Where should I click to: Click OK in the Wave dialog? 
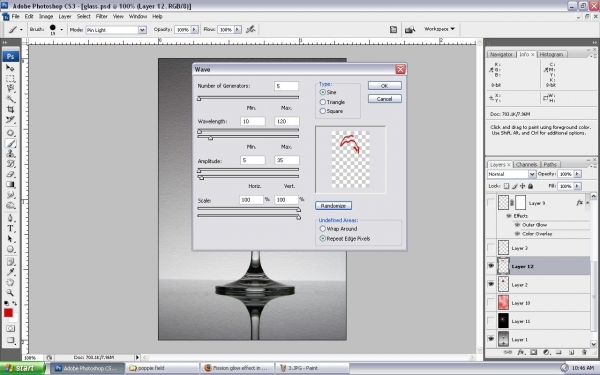click(385, 86)
